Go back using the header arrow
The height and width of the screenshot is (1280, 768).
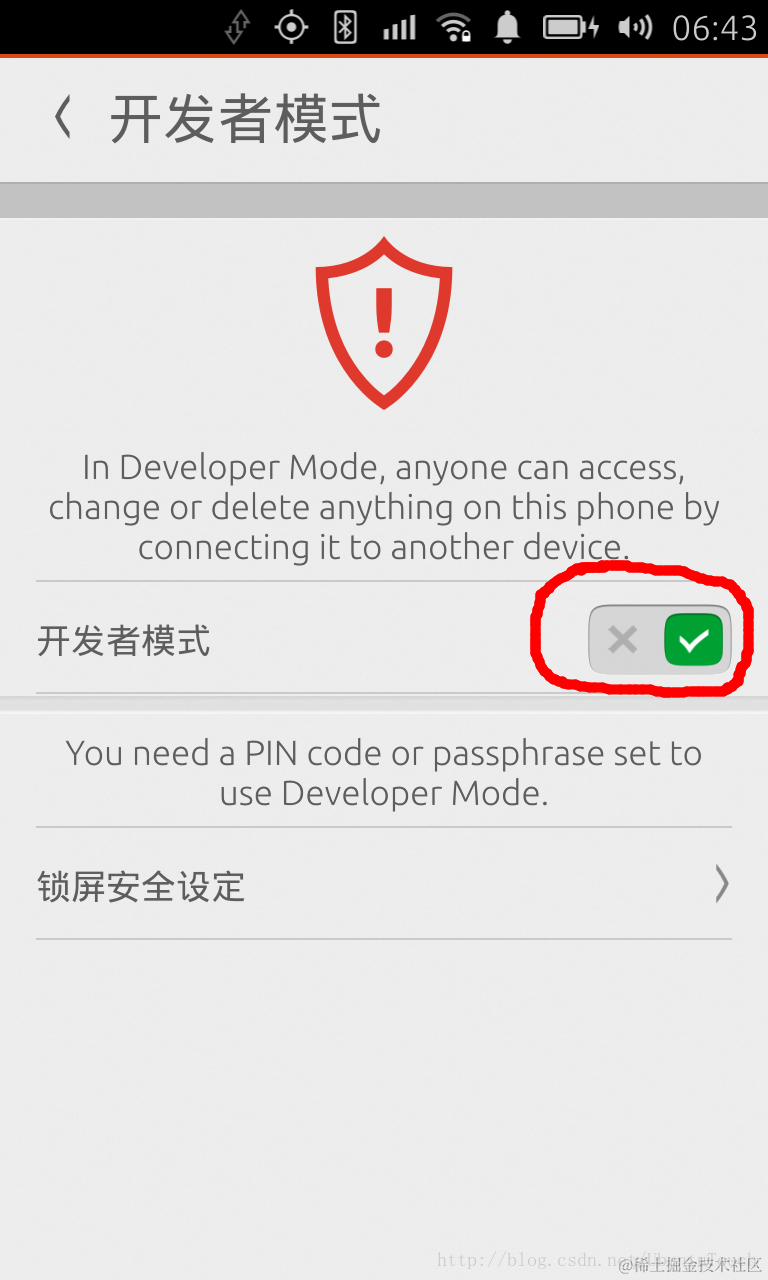[62, 118]
